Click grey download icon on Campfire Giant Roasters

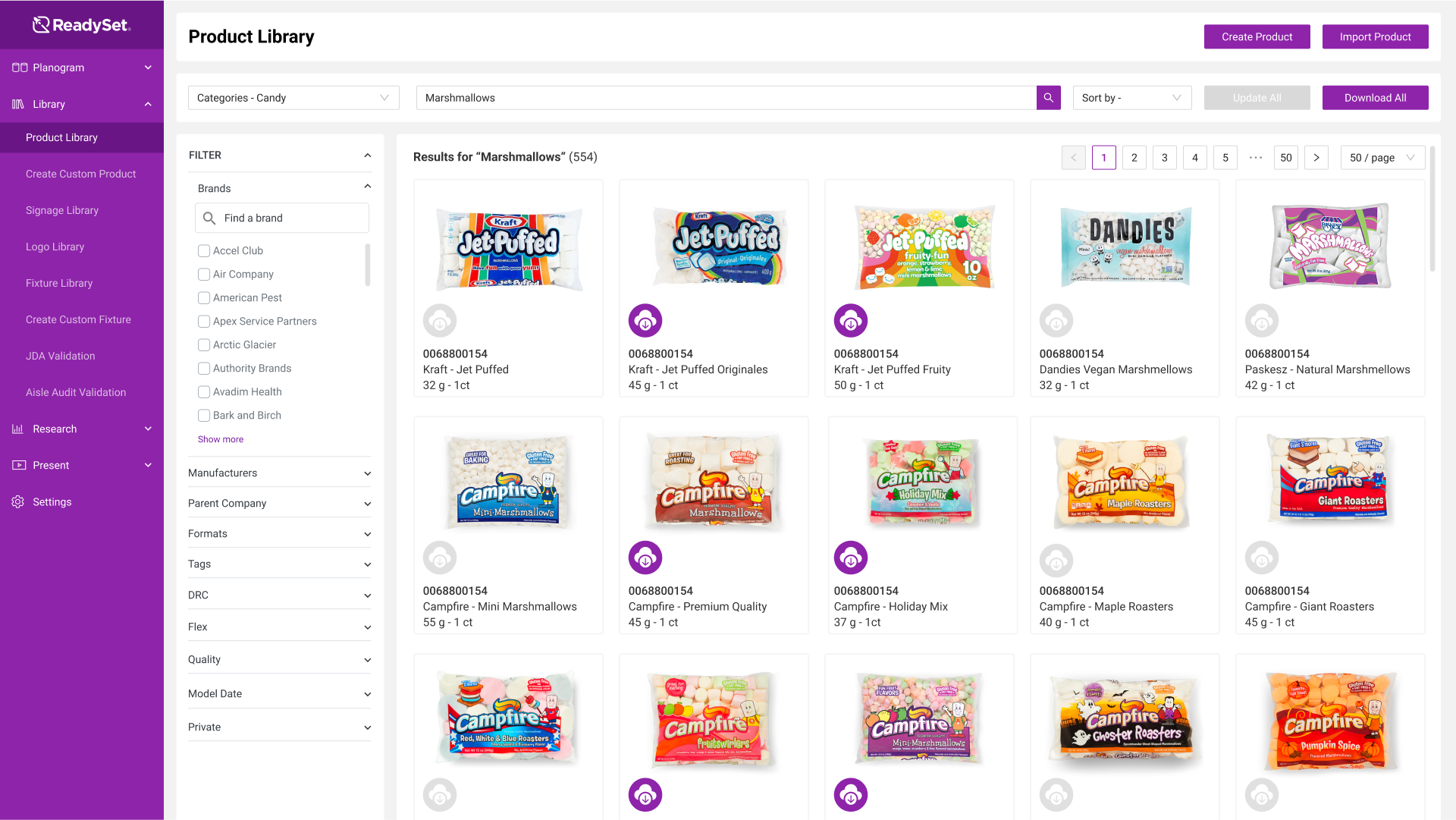coord(1262,558)
